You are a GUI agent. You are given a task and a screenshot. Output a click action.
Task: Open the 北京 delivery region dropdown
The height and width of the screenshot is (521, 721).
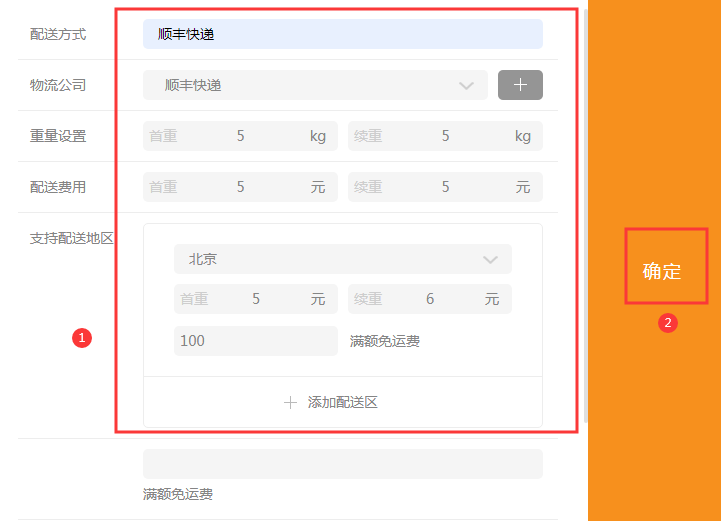pos(342,259)
